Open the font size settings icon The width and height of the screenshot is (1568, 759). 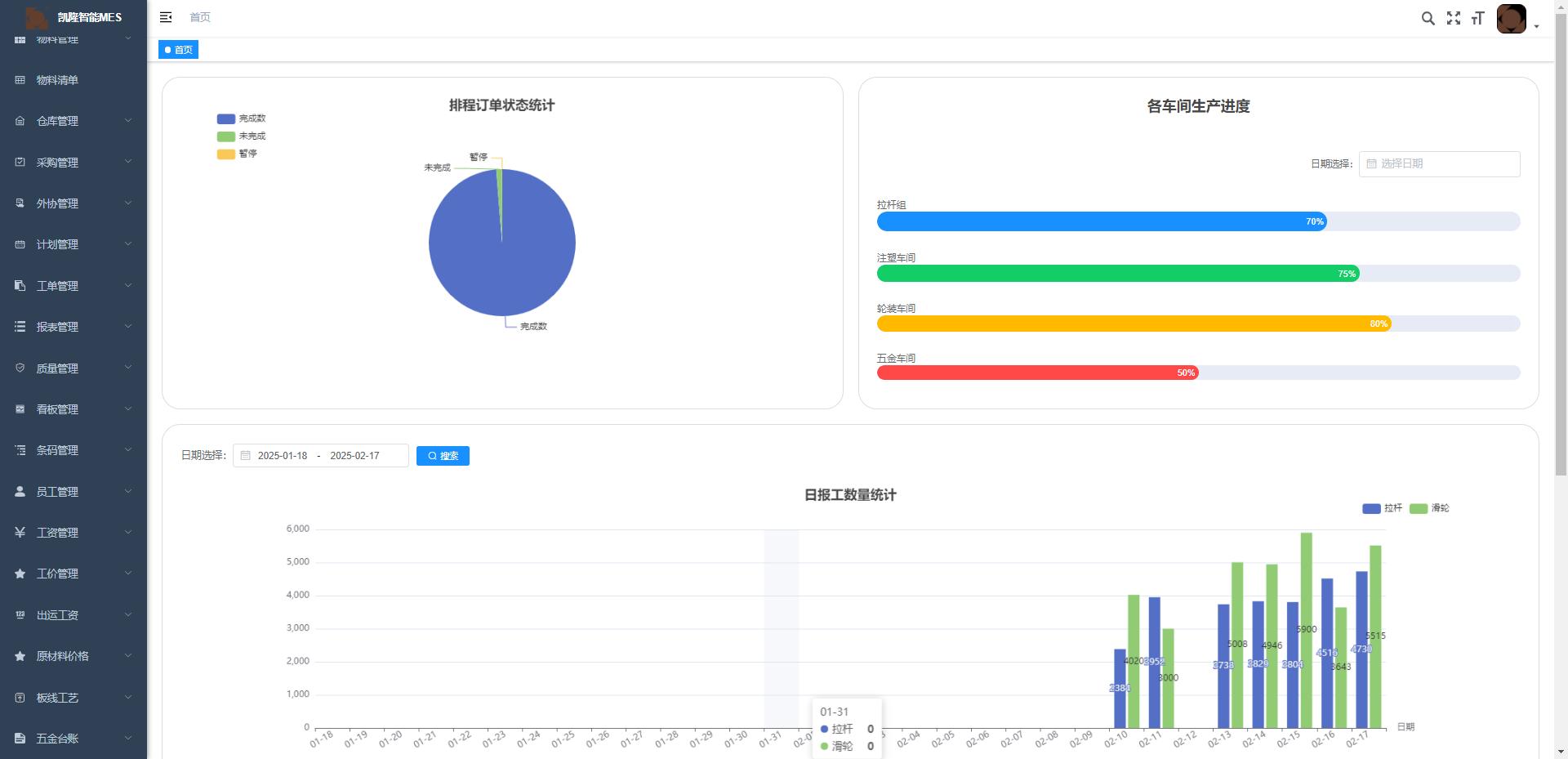pyautogui.click(x=1477, y=18)
